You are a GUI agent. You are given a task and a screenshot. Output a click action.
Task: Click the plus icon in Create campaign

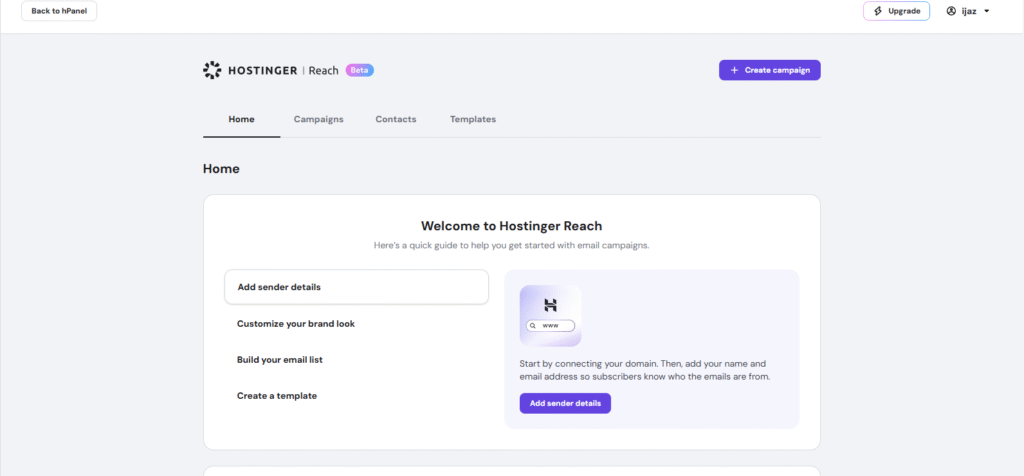(x=734, y=71)
